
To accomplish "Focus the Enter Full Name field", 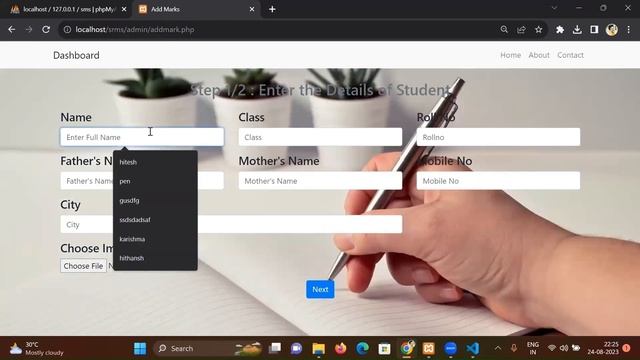I will (x=142, y=137).
